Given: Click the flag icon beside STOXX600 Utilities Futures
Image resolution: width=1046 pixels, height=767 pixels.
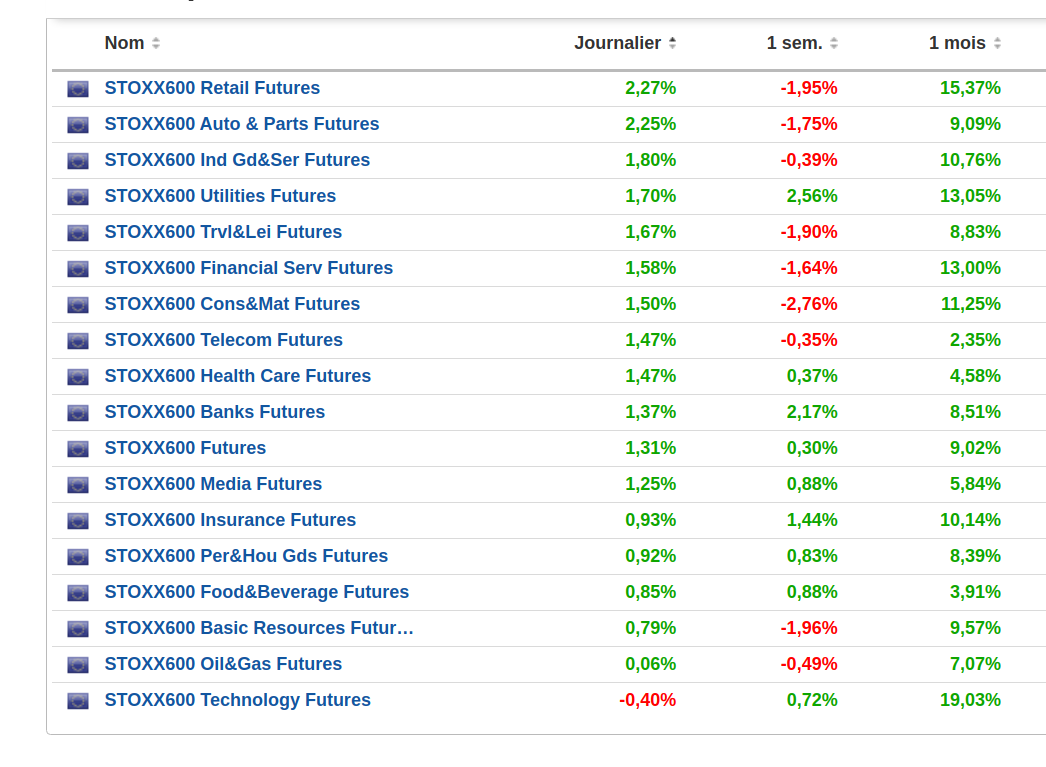Looking at the screenshot, I should click(78, 197).
